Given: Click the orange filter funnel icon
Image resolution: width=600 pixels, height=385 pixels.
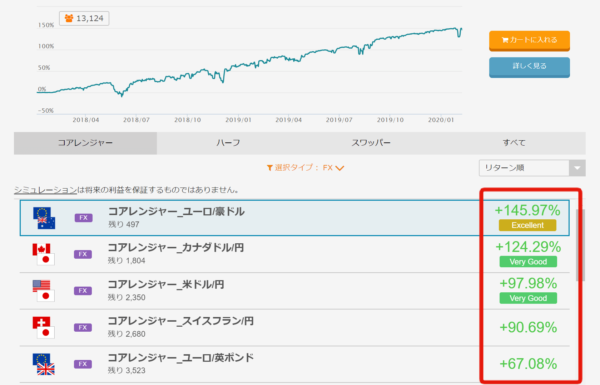Looking at the screenshot, I should click(x=270, y=168).
